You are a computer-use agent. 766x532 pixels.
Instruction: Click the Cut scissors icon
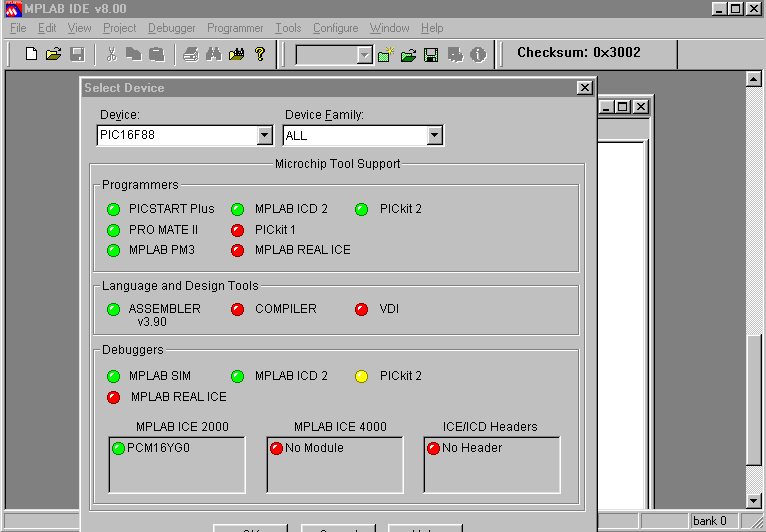pos(112,54)
